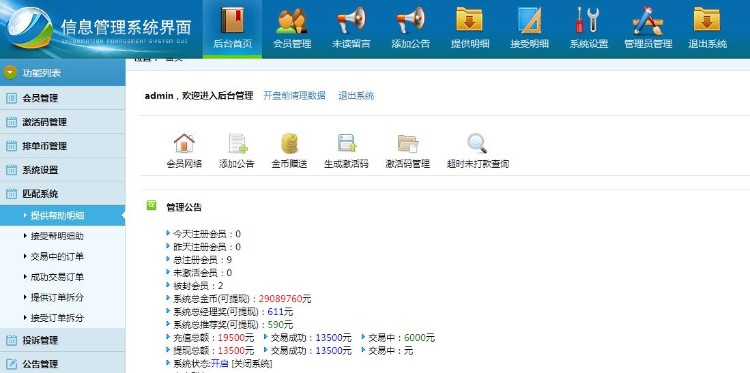Open 后台首页 book icon in top navigation
This screenshot has width=750, height=373.
(232, 20)
